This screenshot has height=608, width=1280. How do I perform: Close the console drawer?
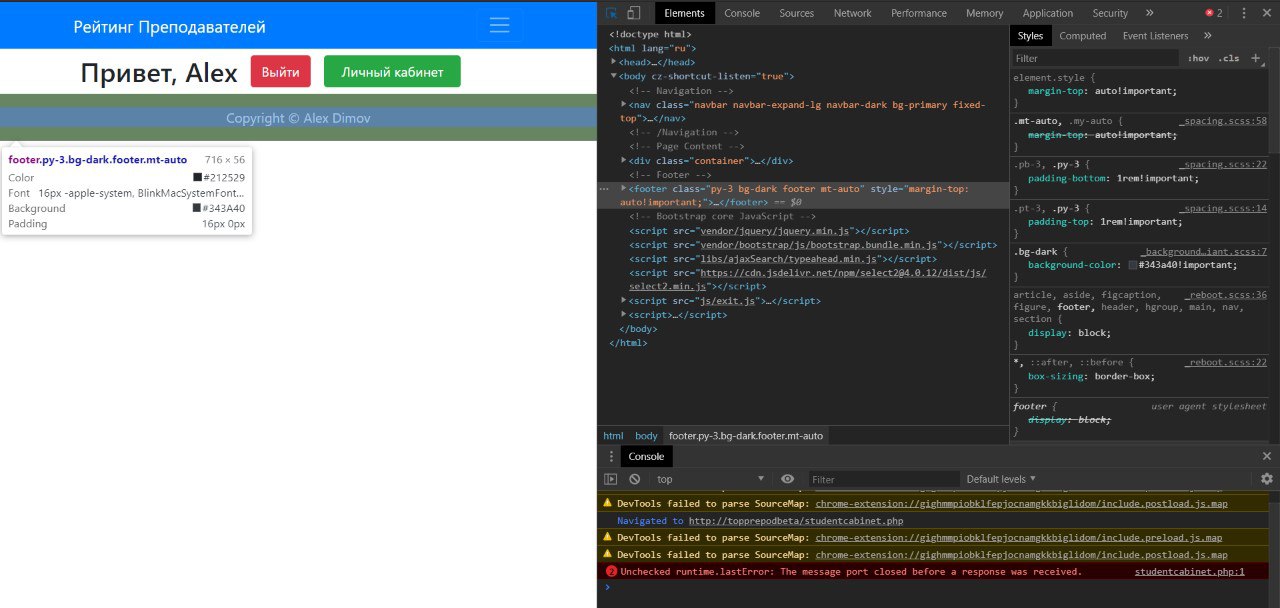click(x=1267, y=456)
